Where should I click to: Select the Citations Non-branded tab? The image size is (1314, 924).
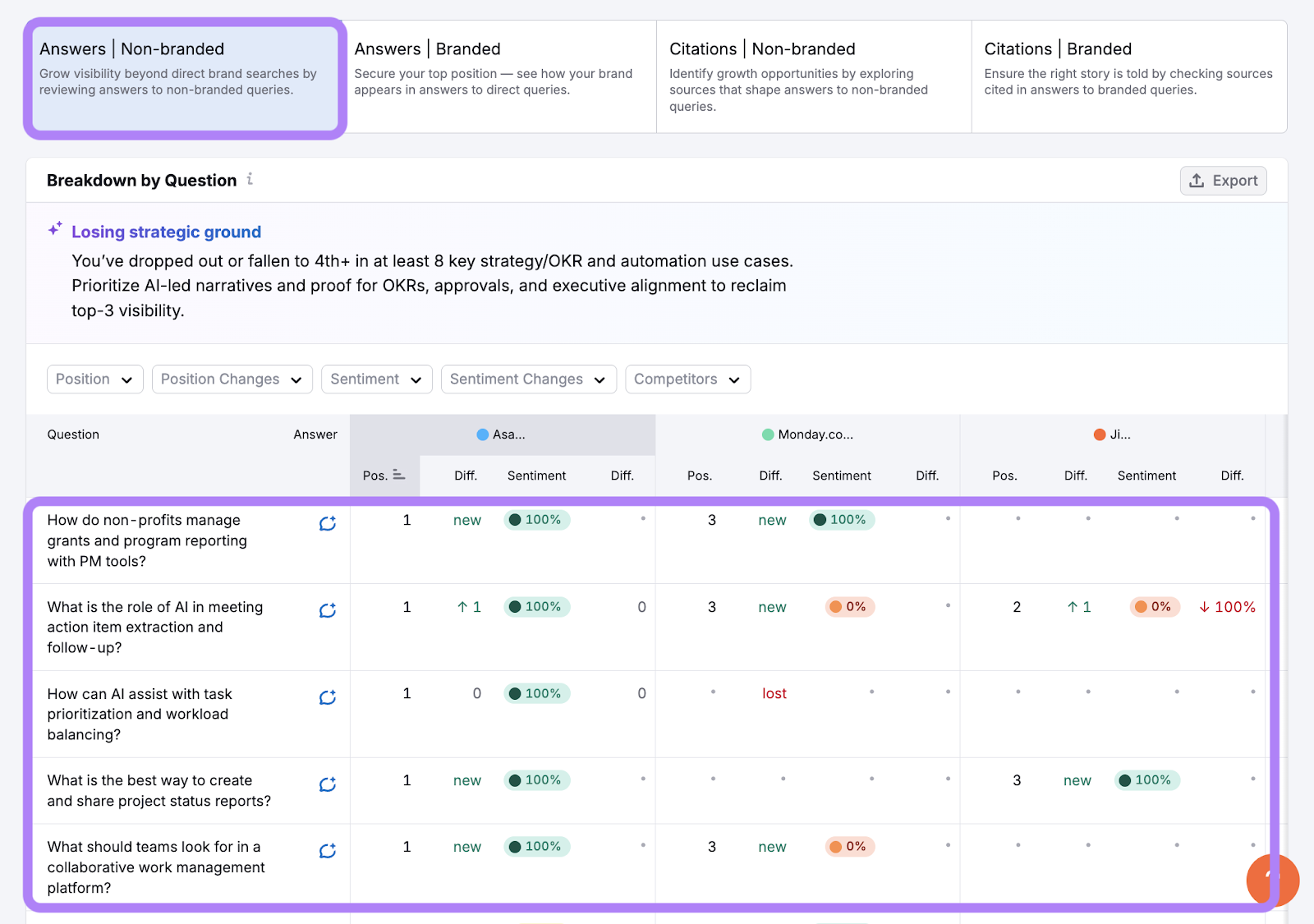813,76
